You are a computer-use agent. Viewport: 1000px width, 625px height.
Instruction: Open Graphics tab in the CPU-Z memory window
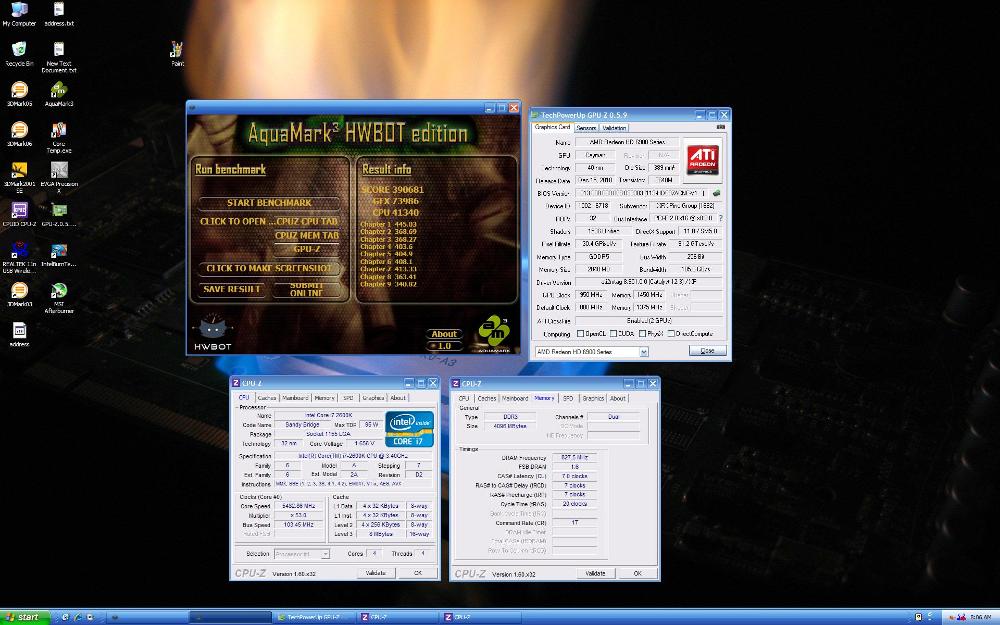[x=592, y=398]
